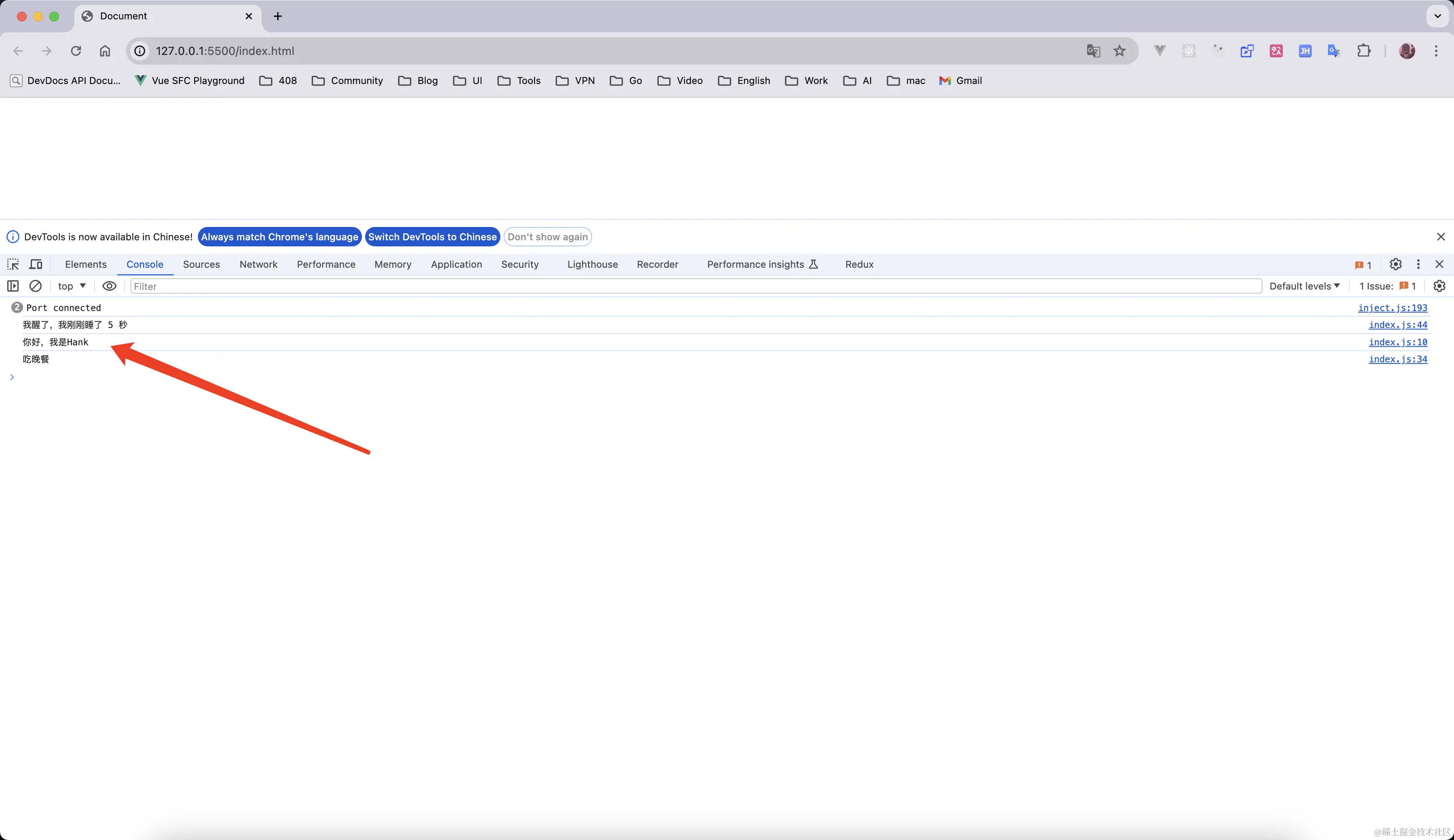The image size is (1454, 840).
Task: Toggle the device toolbar icon
Action: (x=36, y=264)
